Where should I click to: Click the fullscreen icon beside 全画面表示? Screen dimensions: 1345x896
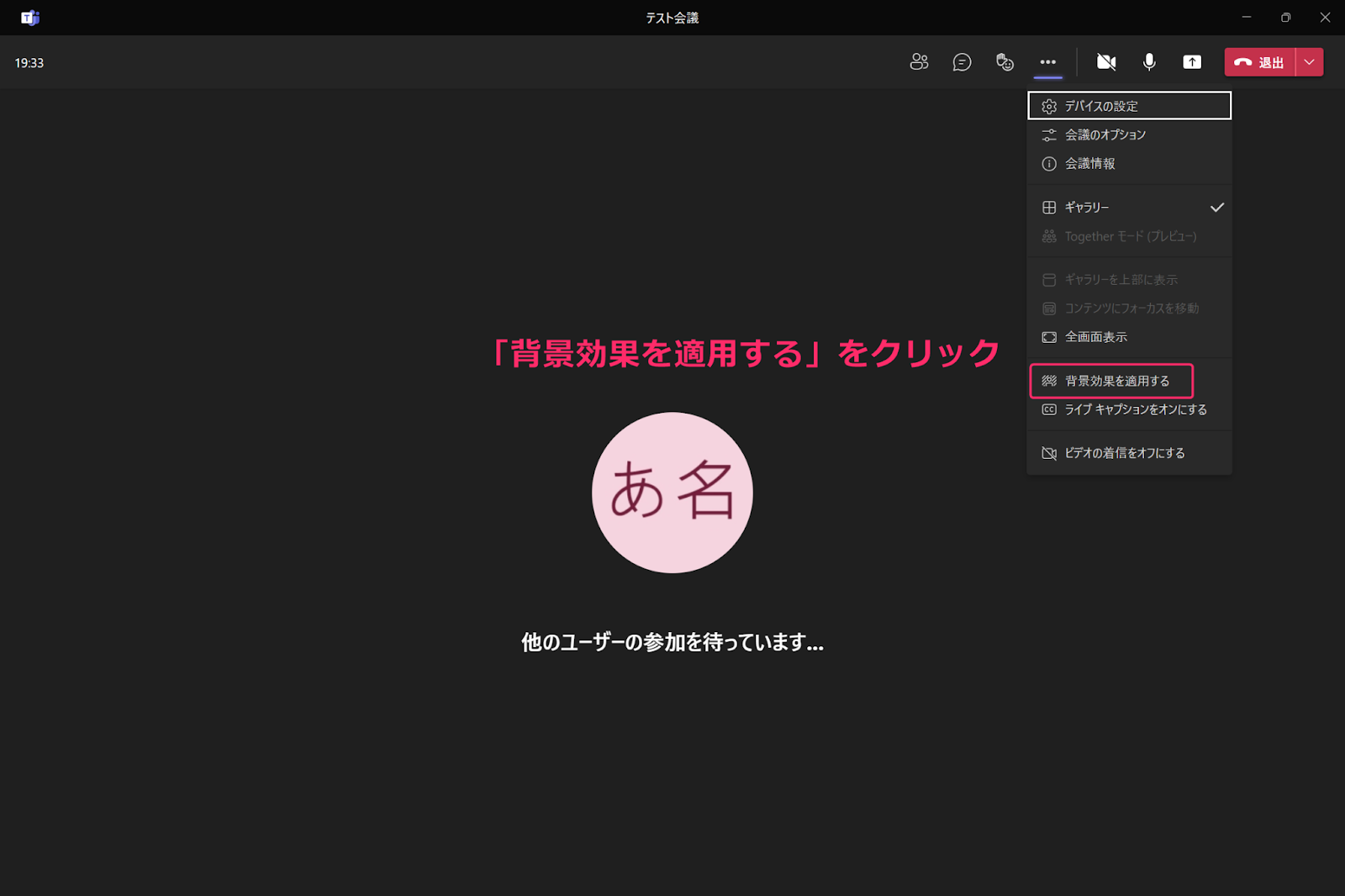(1049, 337)
